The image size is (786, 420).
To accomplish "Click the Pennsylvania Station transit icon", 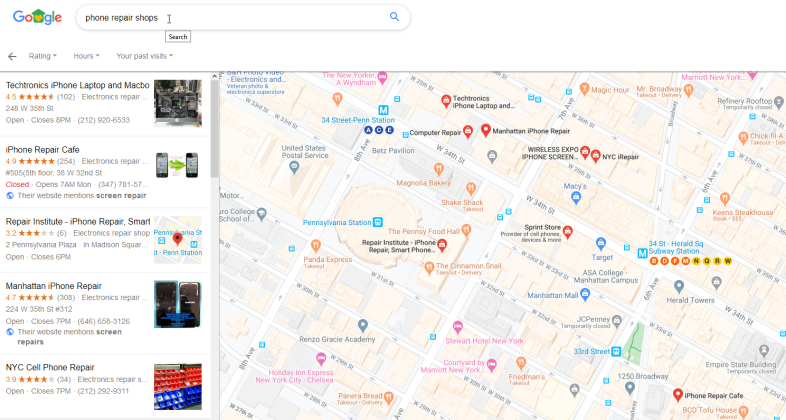I will [x=378, y=222].
